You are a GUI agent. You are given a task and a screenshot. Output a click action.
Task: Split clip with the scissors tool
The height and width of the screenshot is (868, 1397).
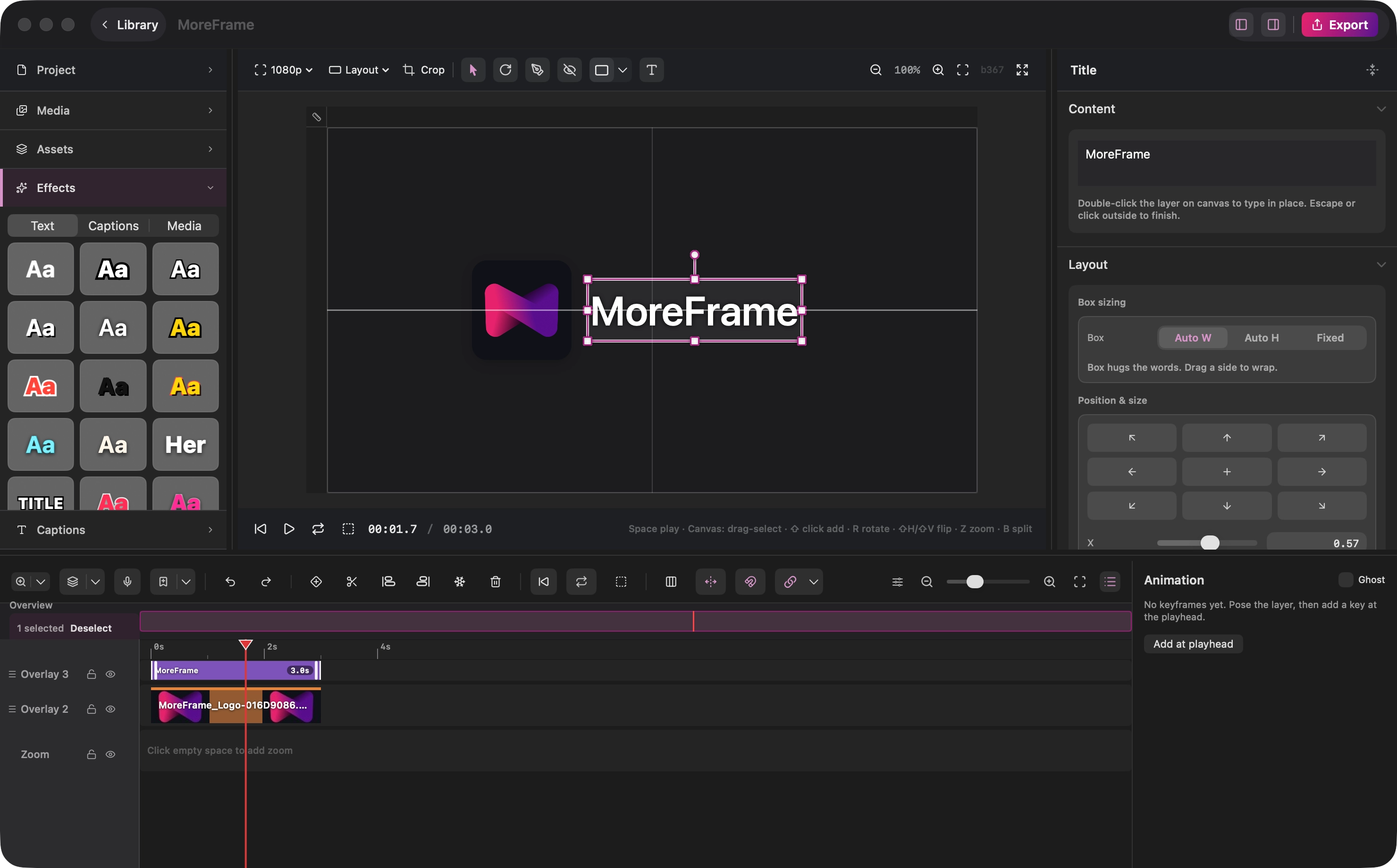coord(352,582)
